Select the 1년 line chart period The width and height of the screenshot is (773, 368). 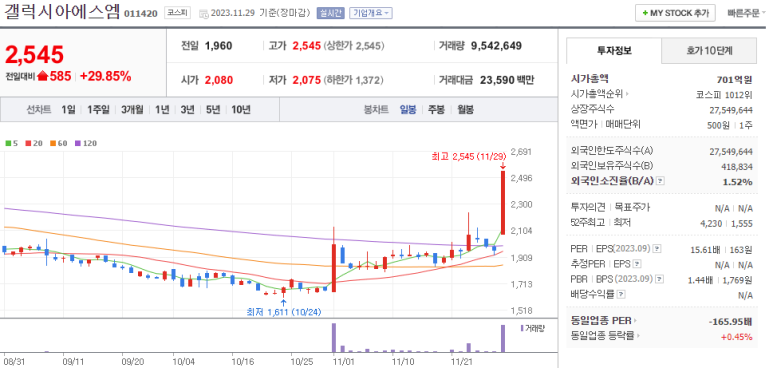click(162, 110)
